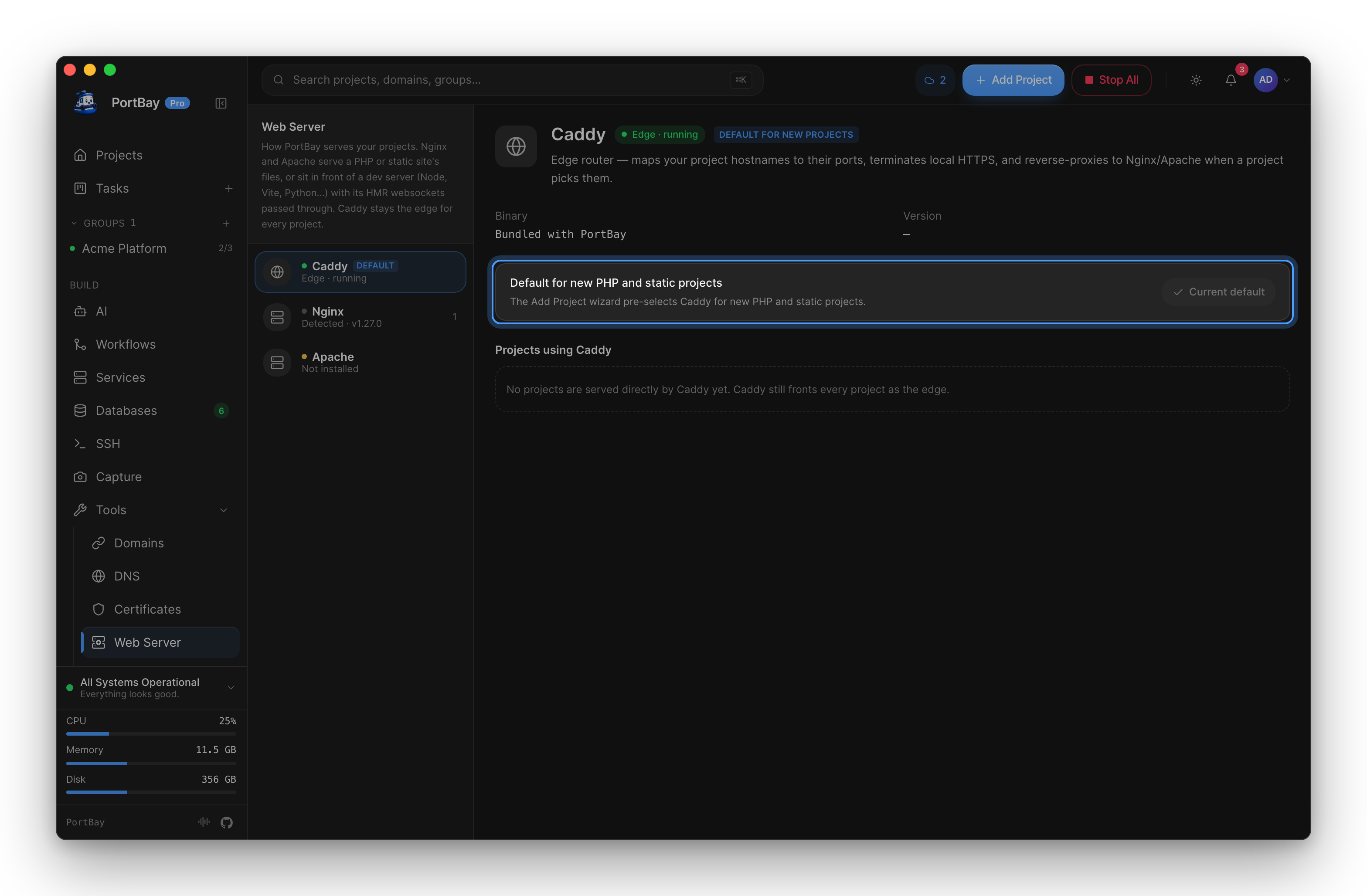
Task: Click the Pro badge
Action: point(177,103)
